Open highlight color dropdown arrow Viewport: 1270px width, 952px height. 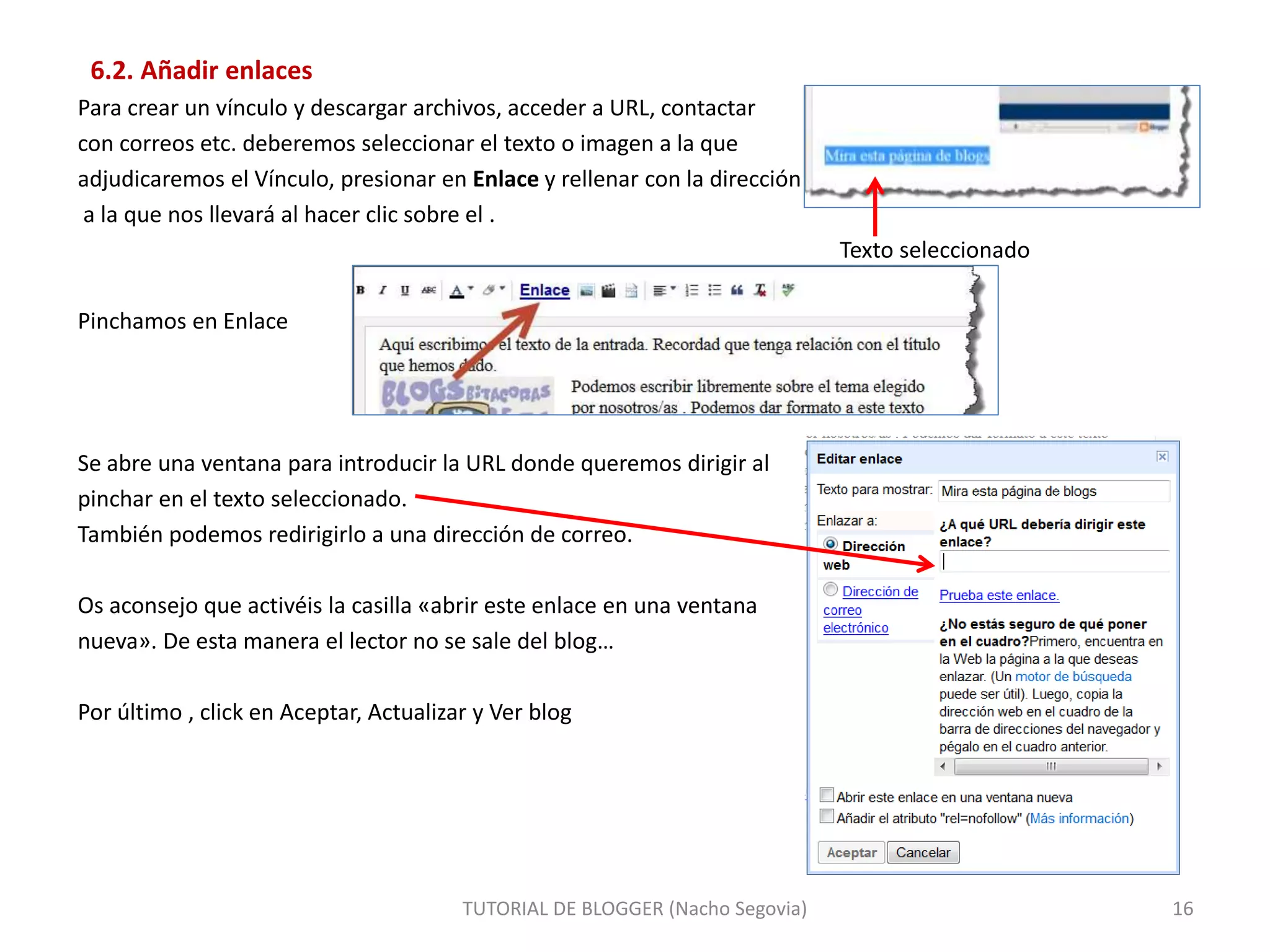(x=502, y=288)
